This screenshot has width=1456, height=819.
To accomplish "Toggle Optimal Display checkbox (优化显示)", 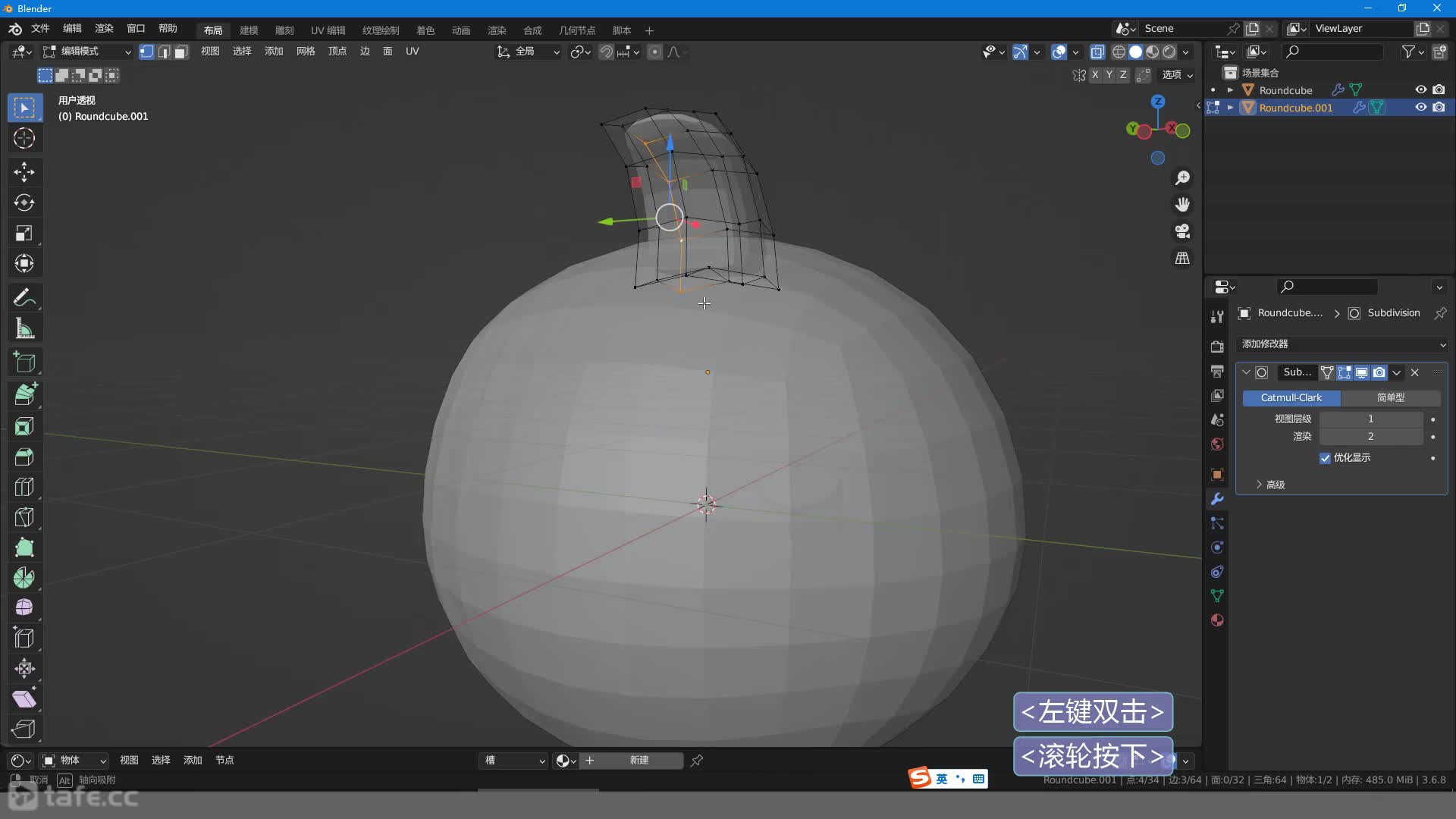I will point(1325,458).
